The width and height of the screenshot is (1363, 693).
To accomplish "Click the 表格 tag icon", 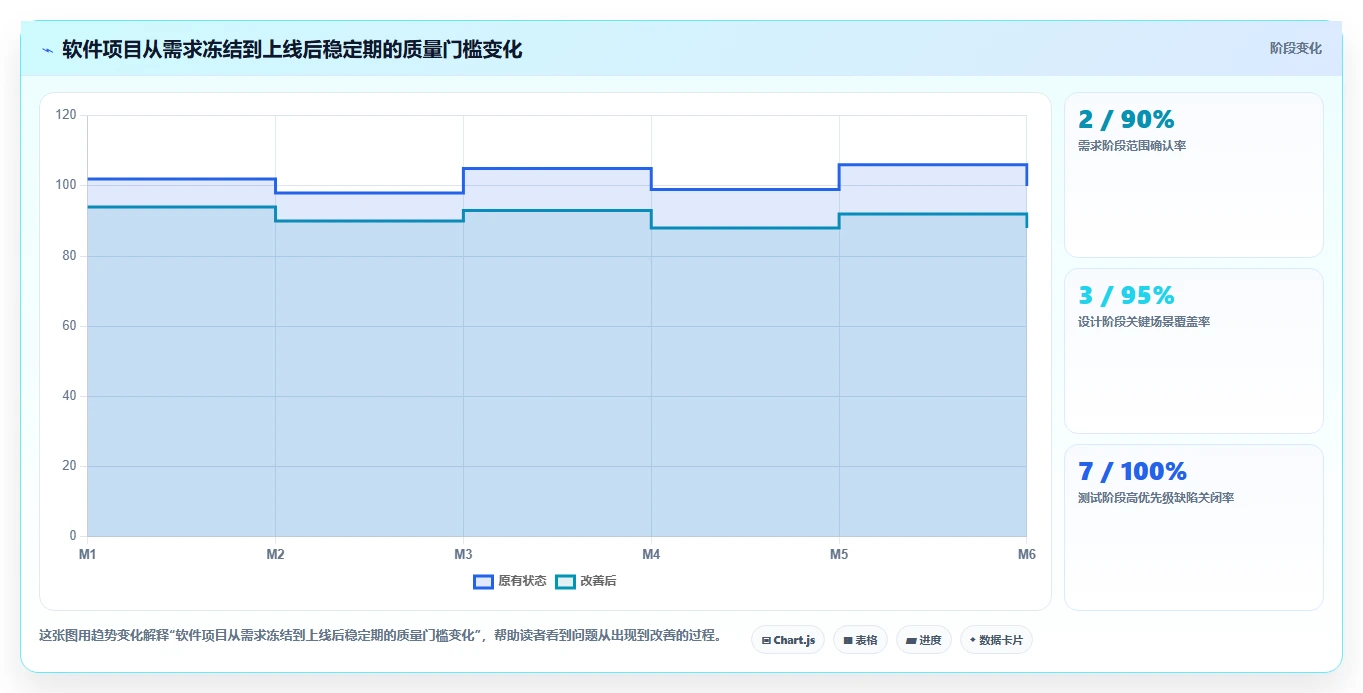I will (848, 640).
